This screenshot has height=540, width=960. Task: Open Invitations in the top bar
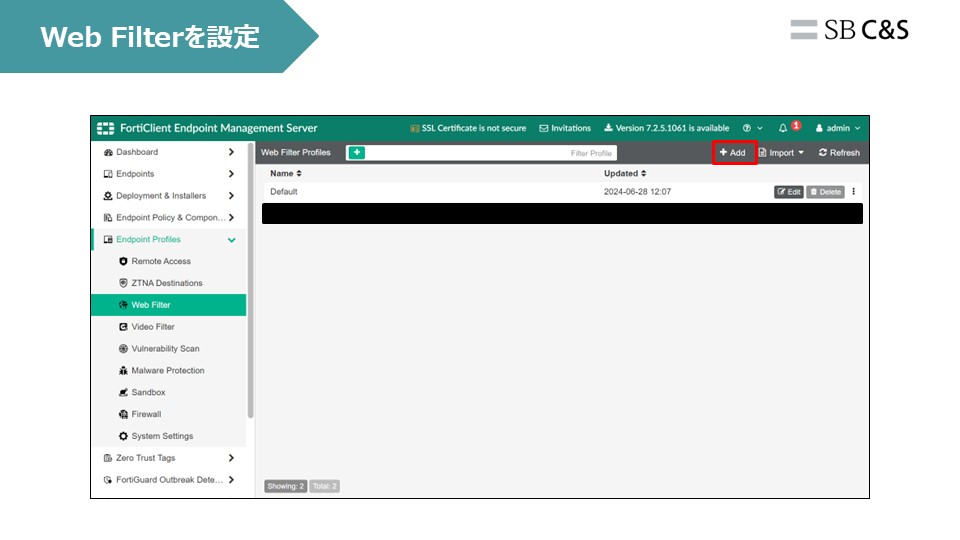click(x=565, y=128)
